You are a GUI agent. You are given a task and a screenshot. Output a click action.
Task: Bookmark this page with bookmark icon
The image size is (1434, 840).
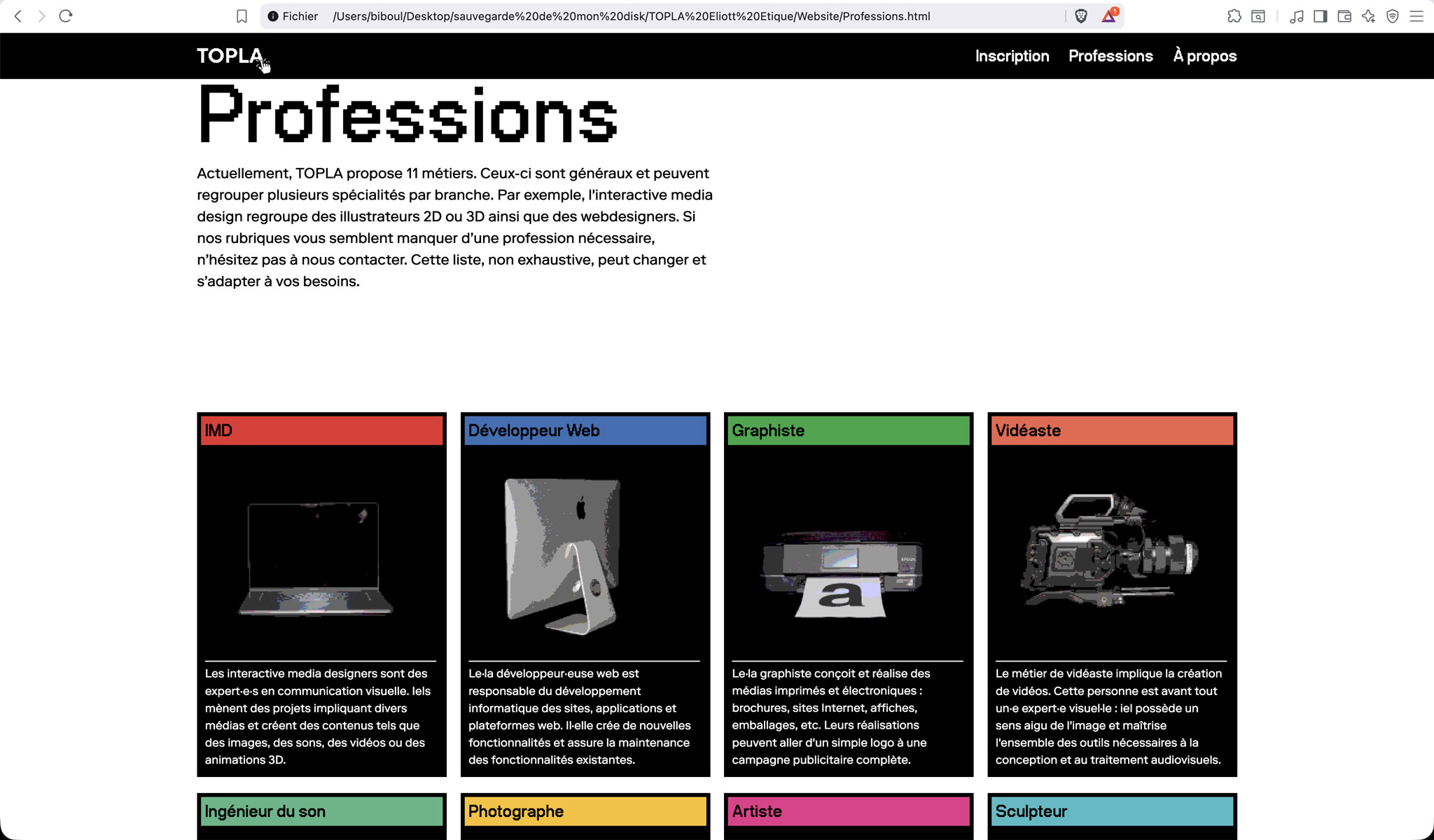coord(242,16)
